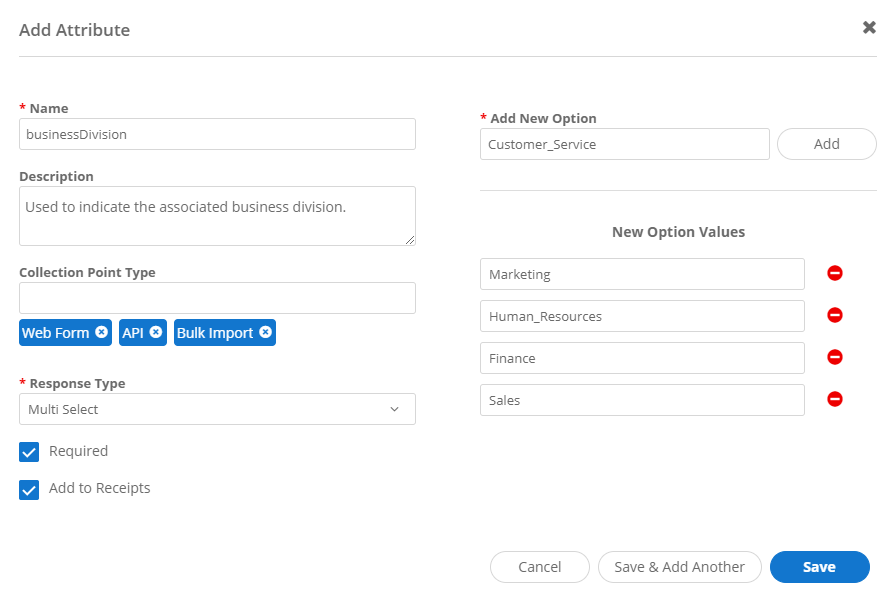Viewport: 895px width, 603px height.
Task: Remove the Finance option value
Action: click(835, 357)
